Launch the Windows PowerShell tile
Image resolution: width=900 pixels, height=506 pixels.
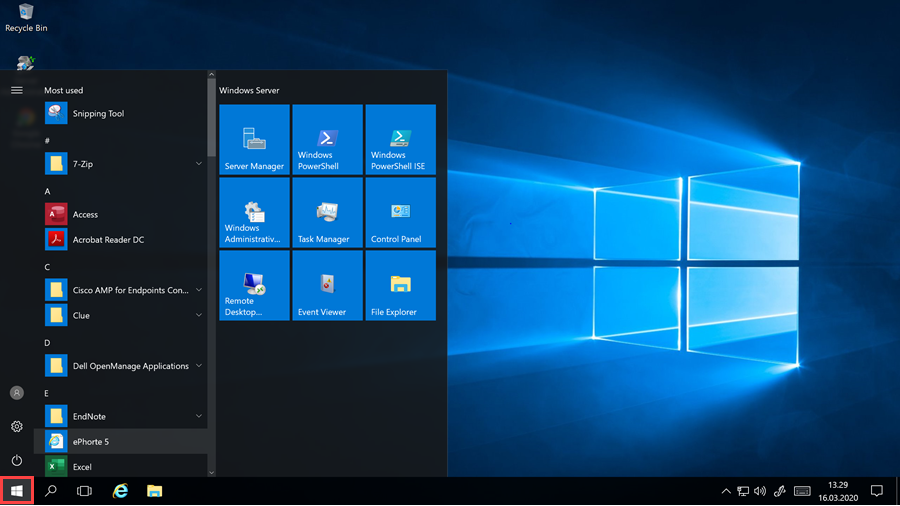[327, 139]
